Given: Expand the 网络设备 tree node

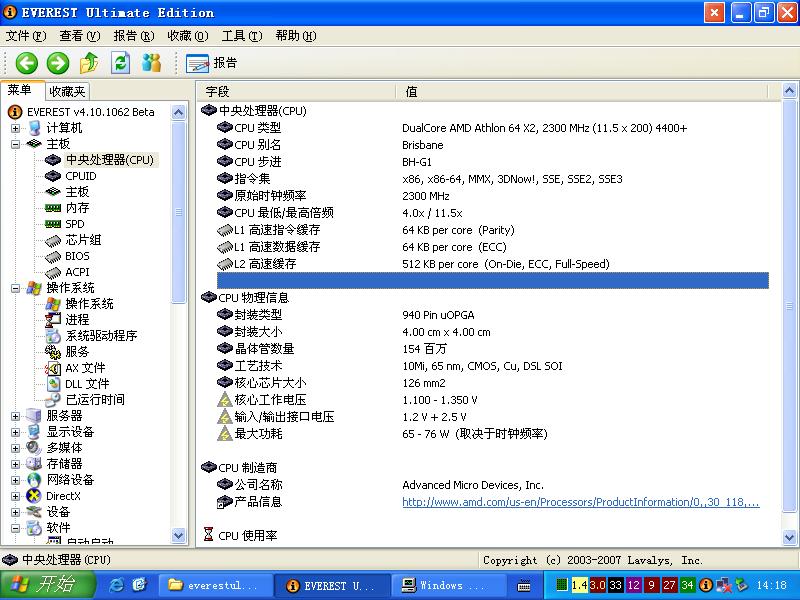Looking at the screenshot, I should 16,480.
